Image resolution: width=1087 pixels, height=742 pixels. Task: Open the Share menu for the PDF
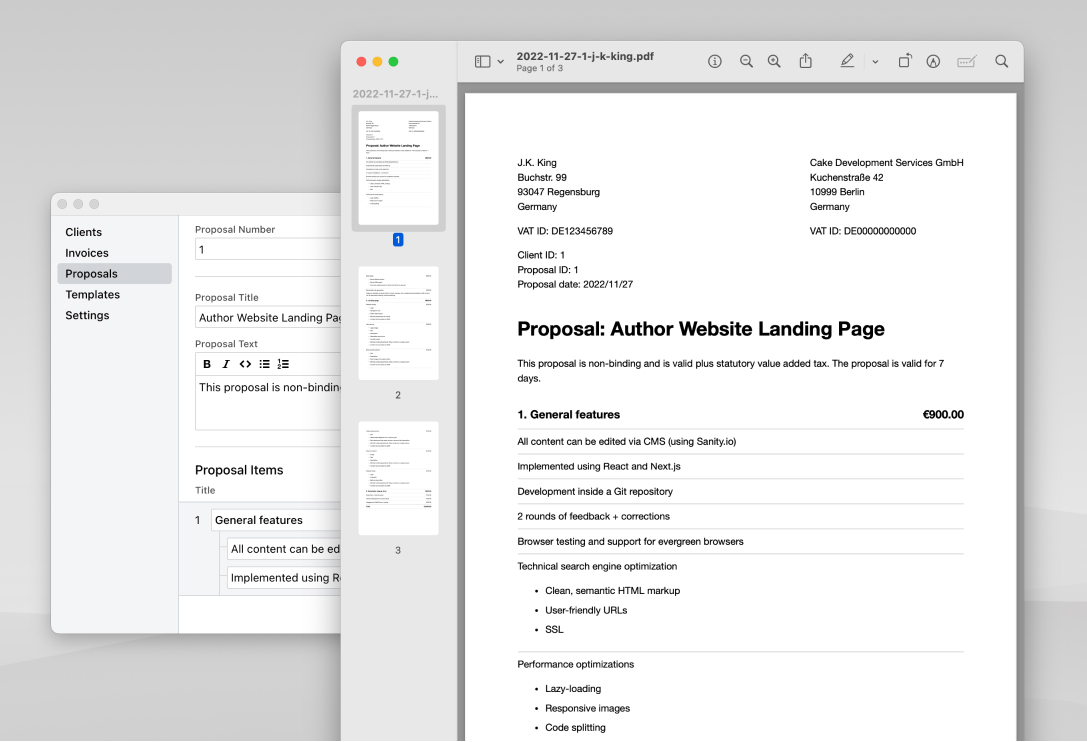(x=806, y=61)
